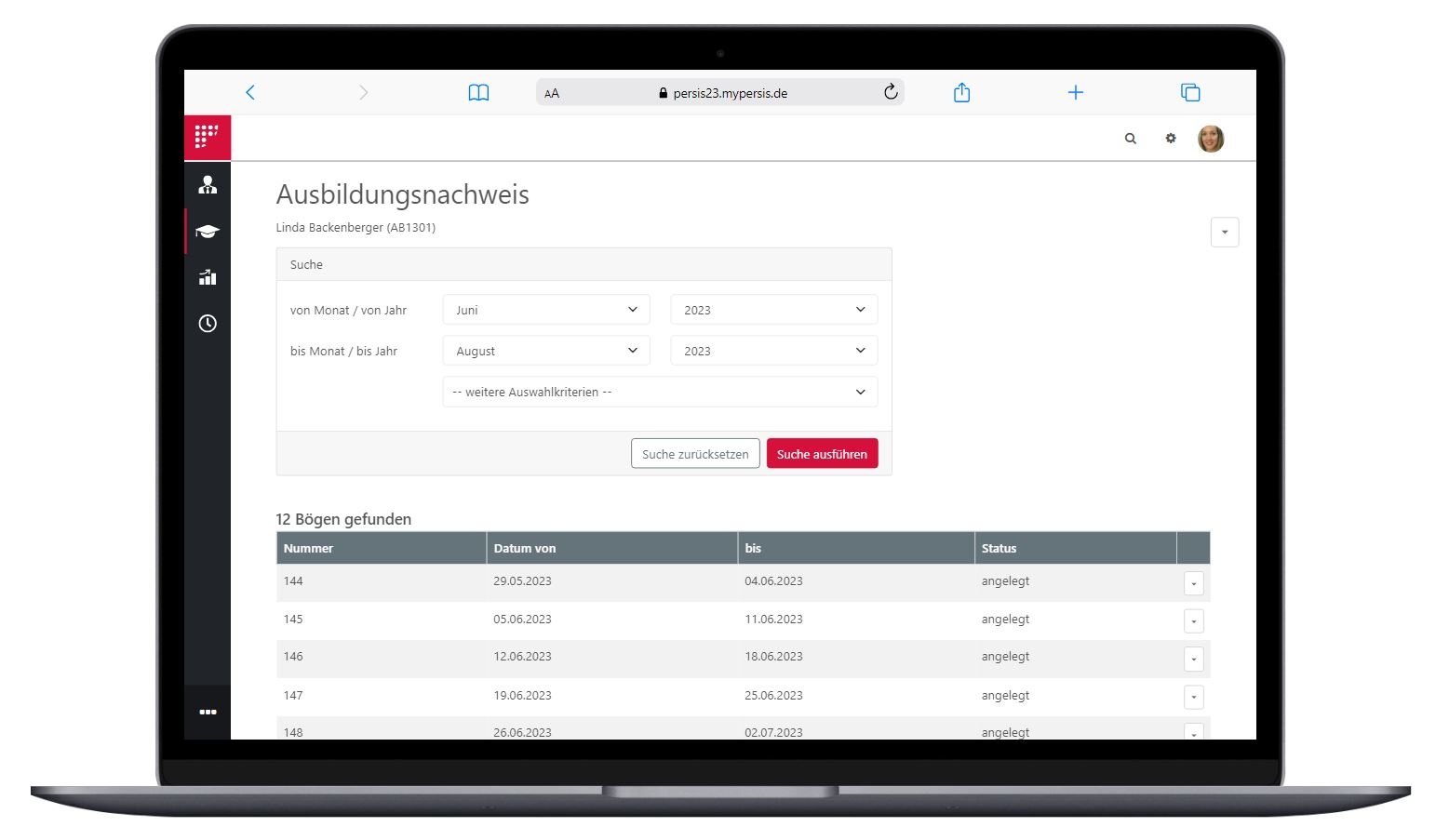
Task: Open Safari share icon
Action: tap(962, 92)
